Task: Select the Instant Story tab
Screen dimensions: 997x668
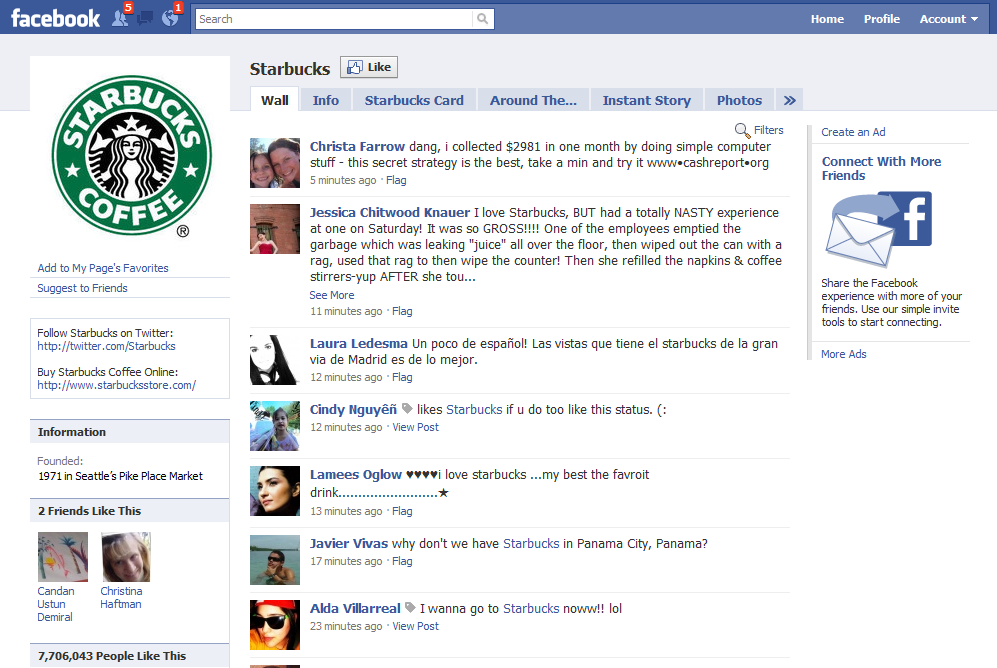Action: [646, 99]
